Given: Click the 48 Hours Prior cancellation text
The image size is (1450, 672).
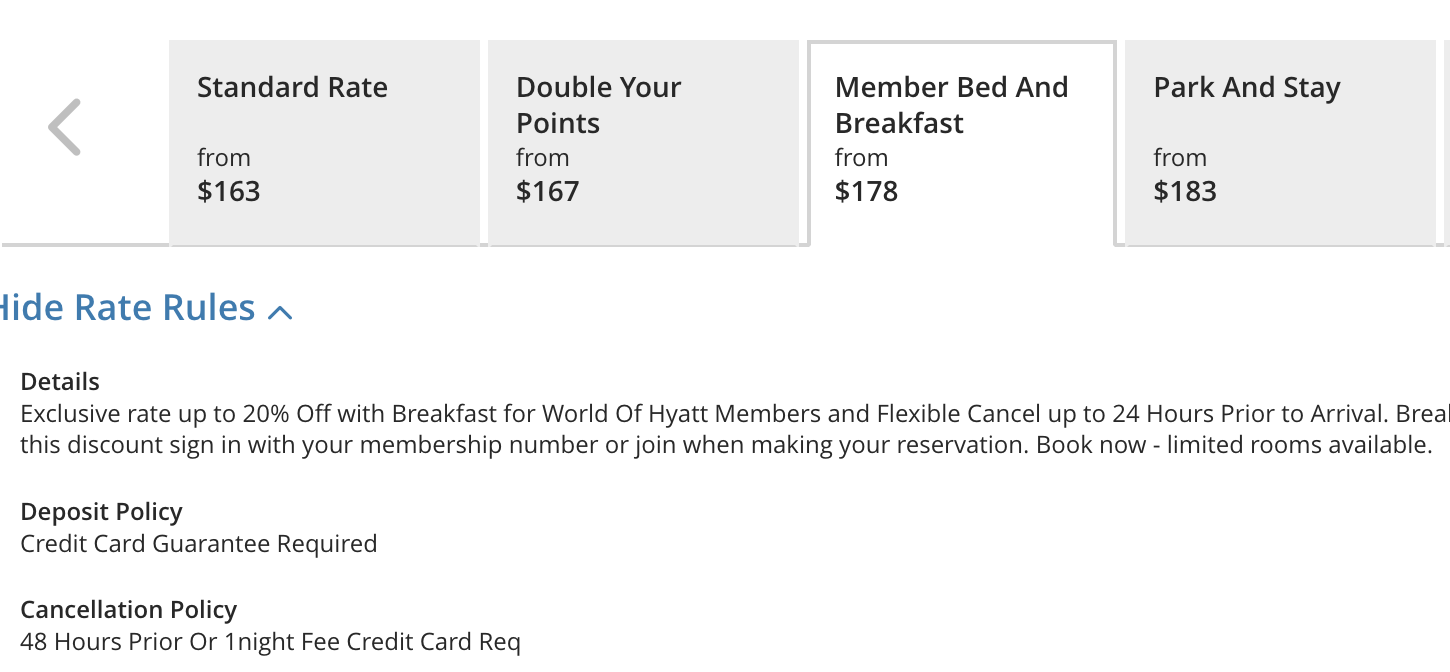Looking at the screenshot, I should point(271,641).
